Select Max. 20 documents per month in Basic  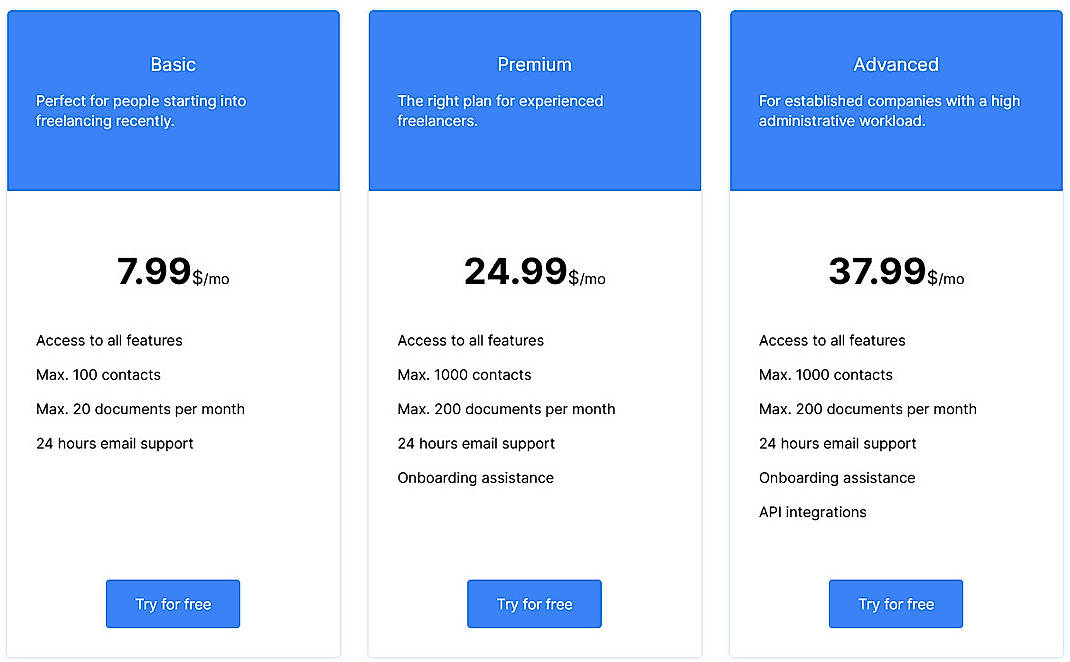[x=140, y=409]
